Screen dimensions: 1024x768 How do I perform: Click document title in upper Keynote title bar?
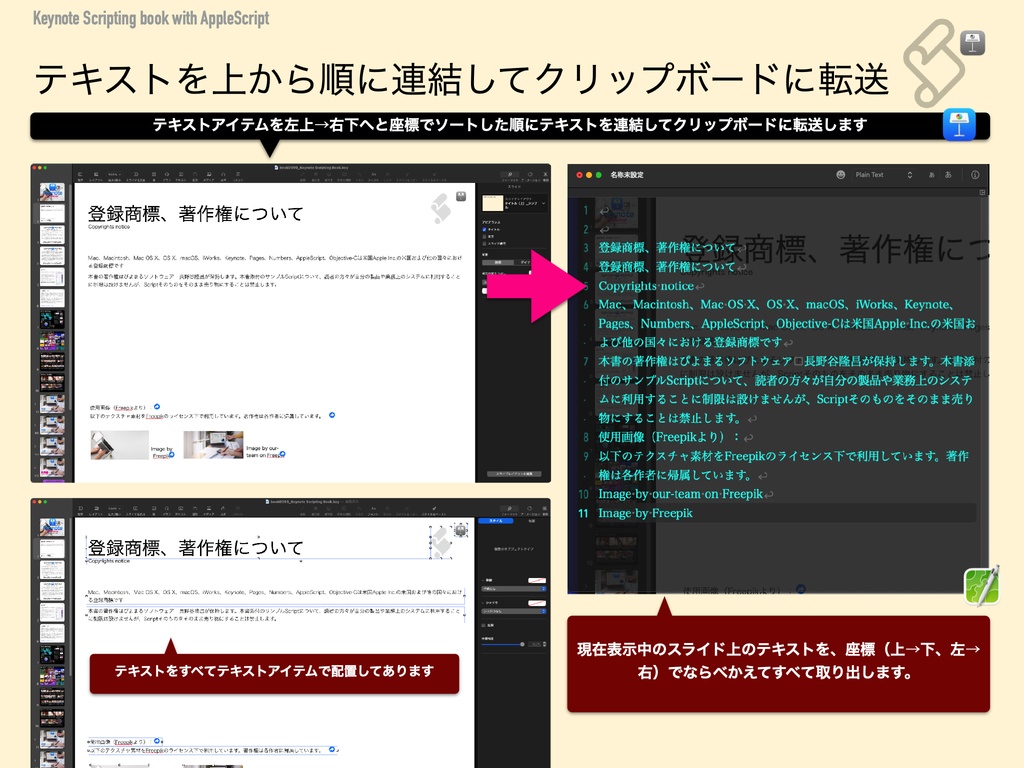313,167
